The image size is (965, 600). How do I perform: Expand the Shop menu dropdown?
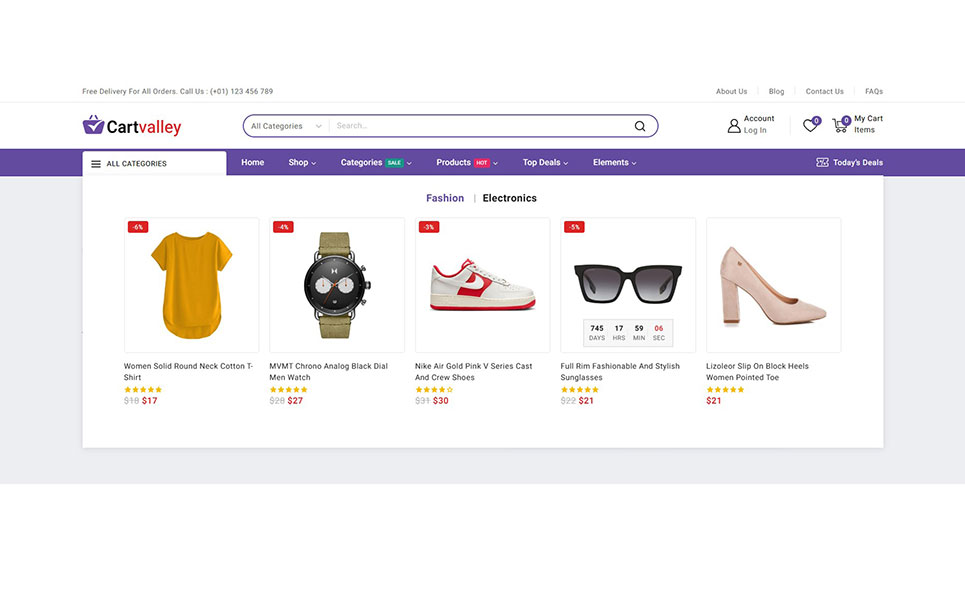point(302,163)
